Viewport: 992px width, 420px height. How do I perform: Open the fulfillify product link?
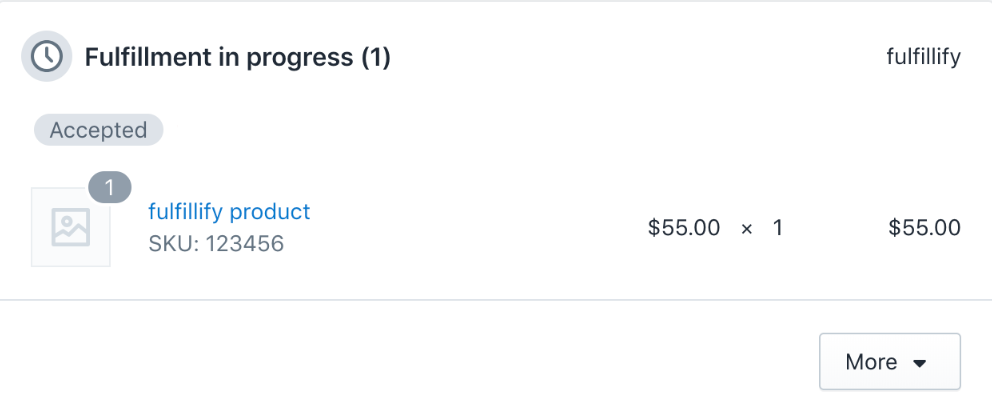tap(229, 211)
